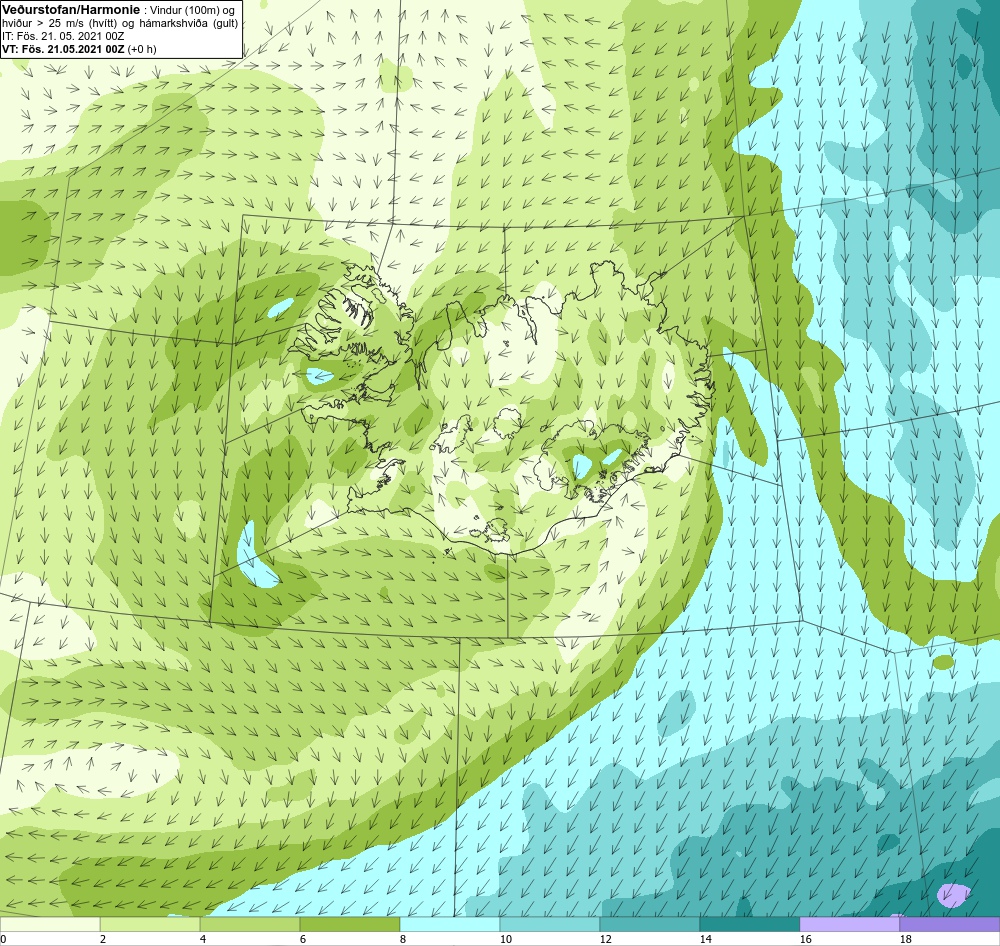The width and height of the screenshot is (1000, 946).
Task: Click the light green 2–4 m/s legend swatch
Action: [x=150, y=924]
